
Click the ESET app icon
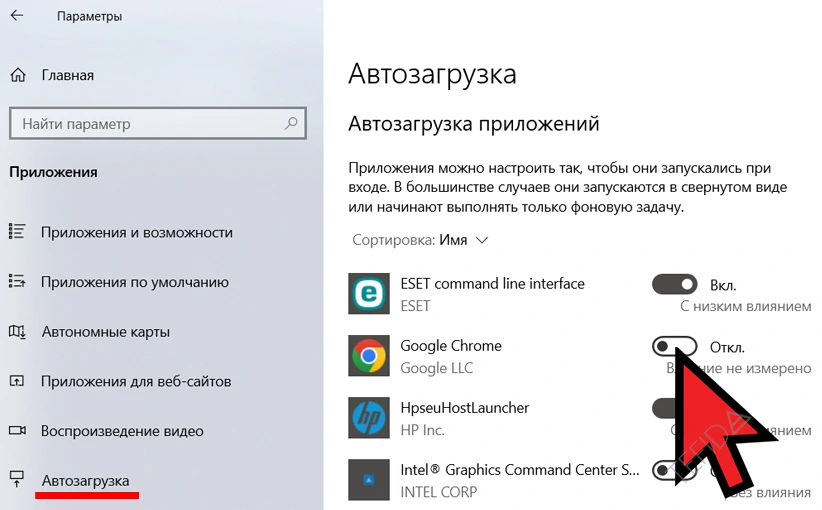(369, 294)
